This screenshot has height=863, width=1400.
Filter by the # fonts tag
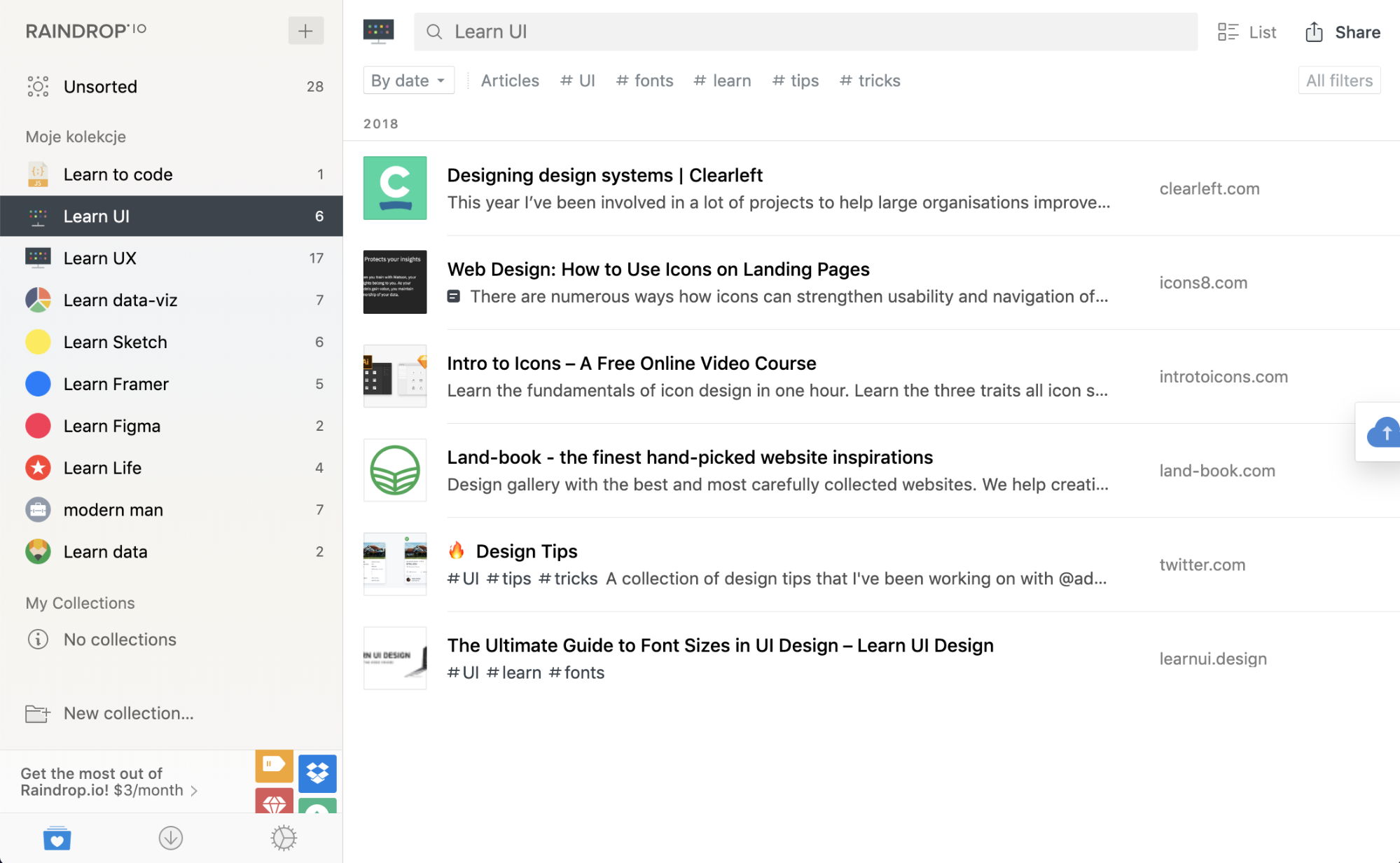(x=644, y=81)
